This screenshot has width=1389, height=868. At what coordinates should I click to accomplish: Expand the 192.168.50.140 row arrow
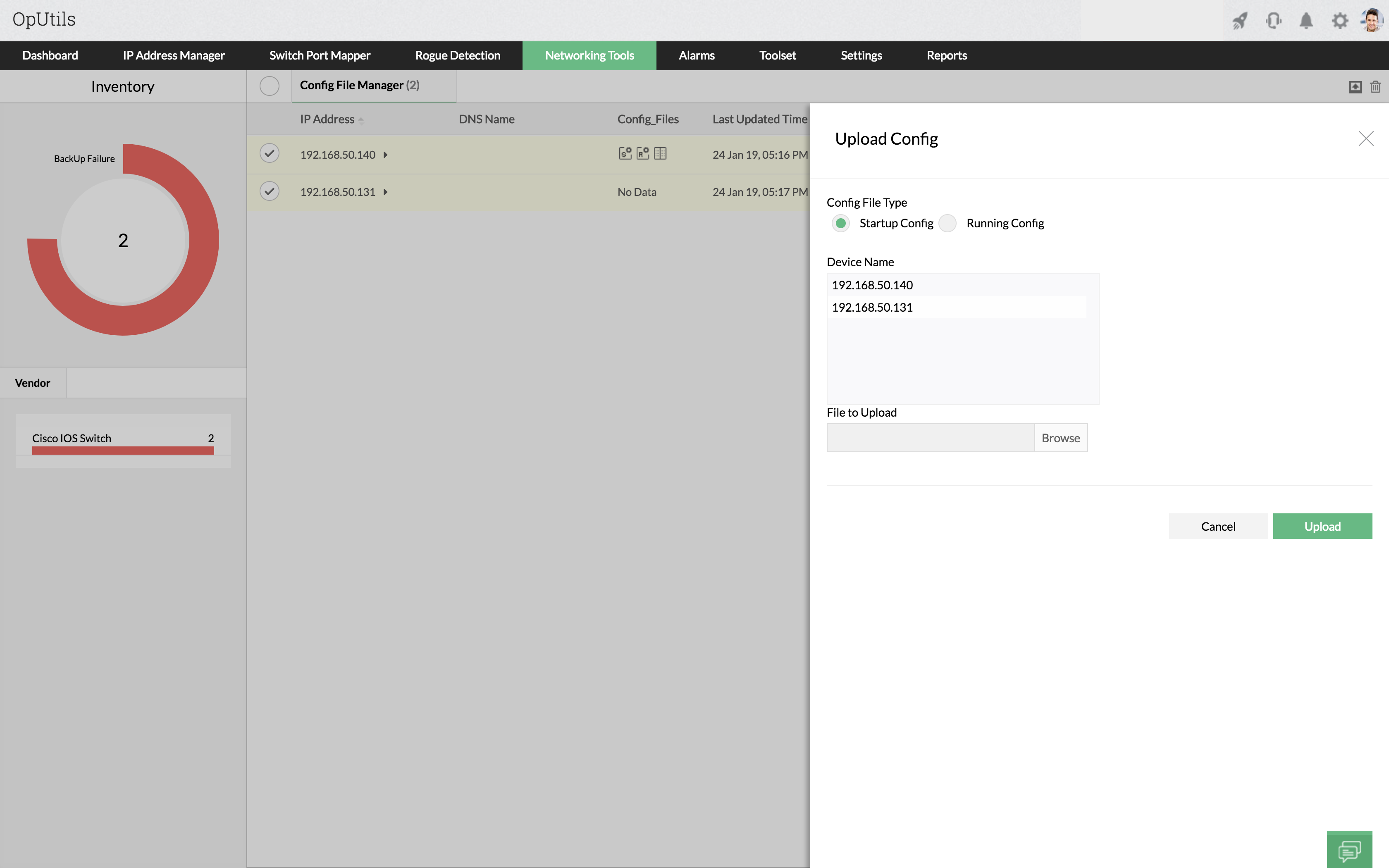pos(386,155)
